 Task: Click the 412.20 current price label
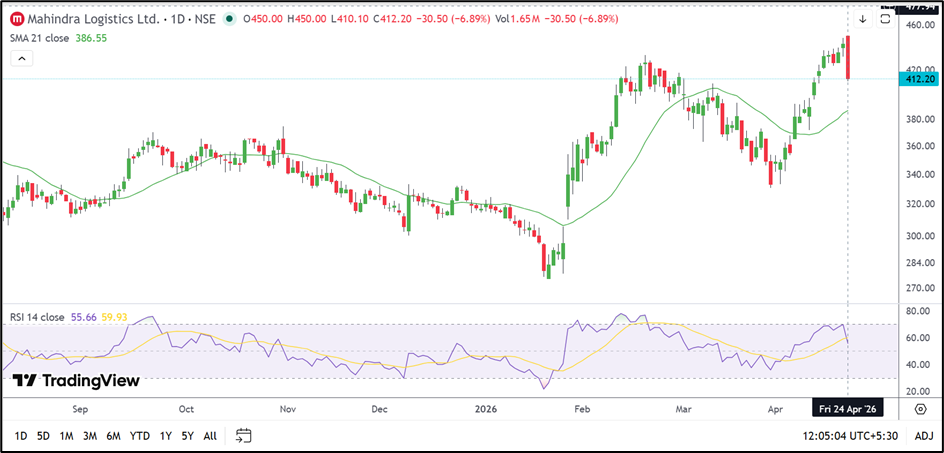(918, 79)
